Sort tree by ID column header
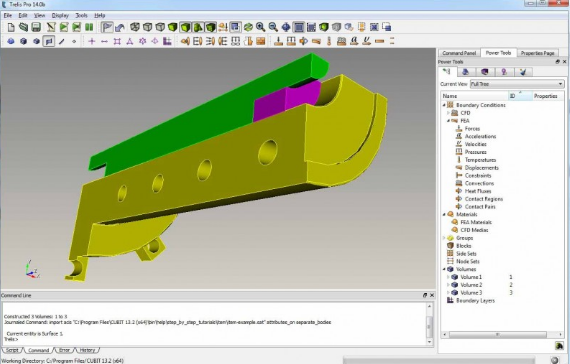The image size is (570, 364). pos(520,96)
